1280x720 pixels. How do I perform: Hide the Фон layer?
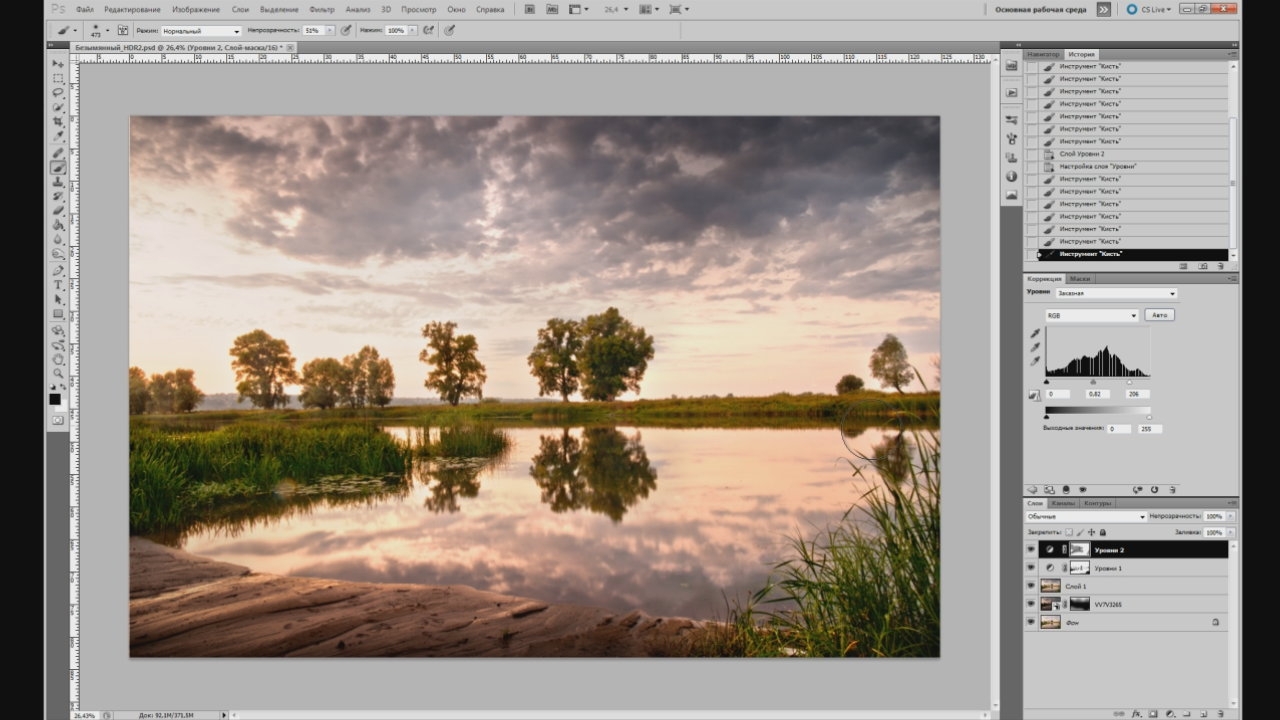click(x=1031, y=622)
